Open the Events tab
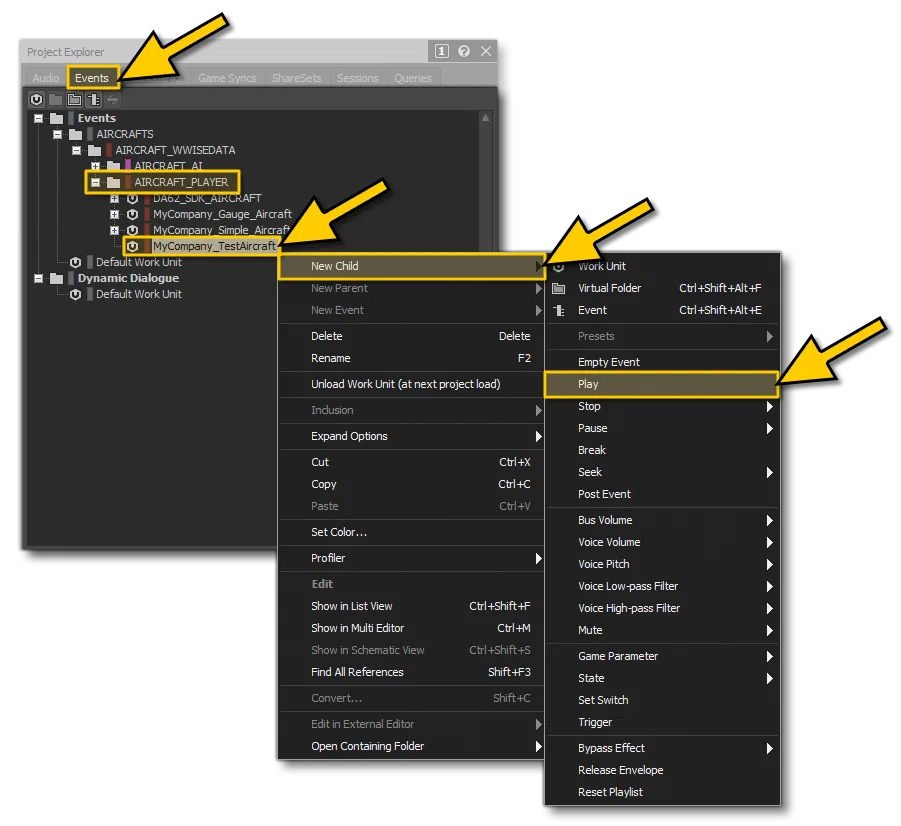Viewport: 901px width, 826px height. (92, 78)
